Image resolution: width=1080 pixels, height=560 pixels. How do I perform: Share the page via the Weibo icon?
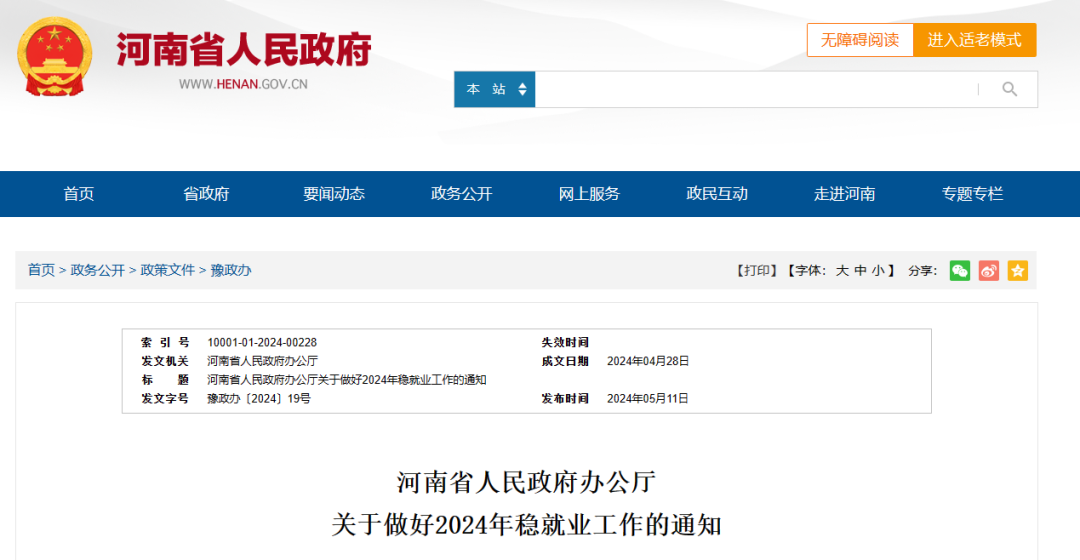click(988, 271)
